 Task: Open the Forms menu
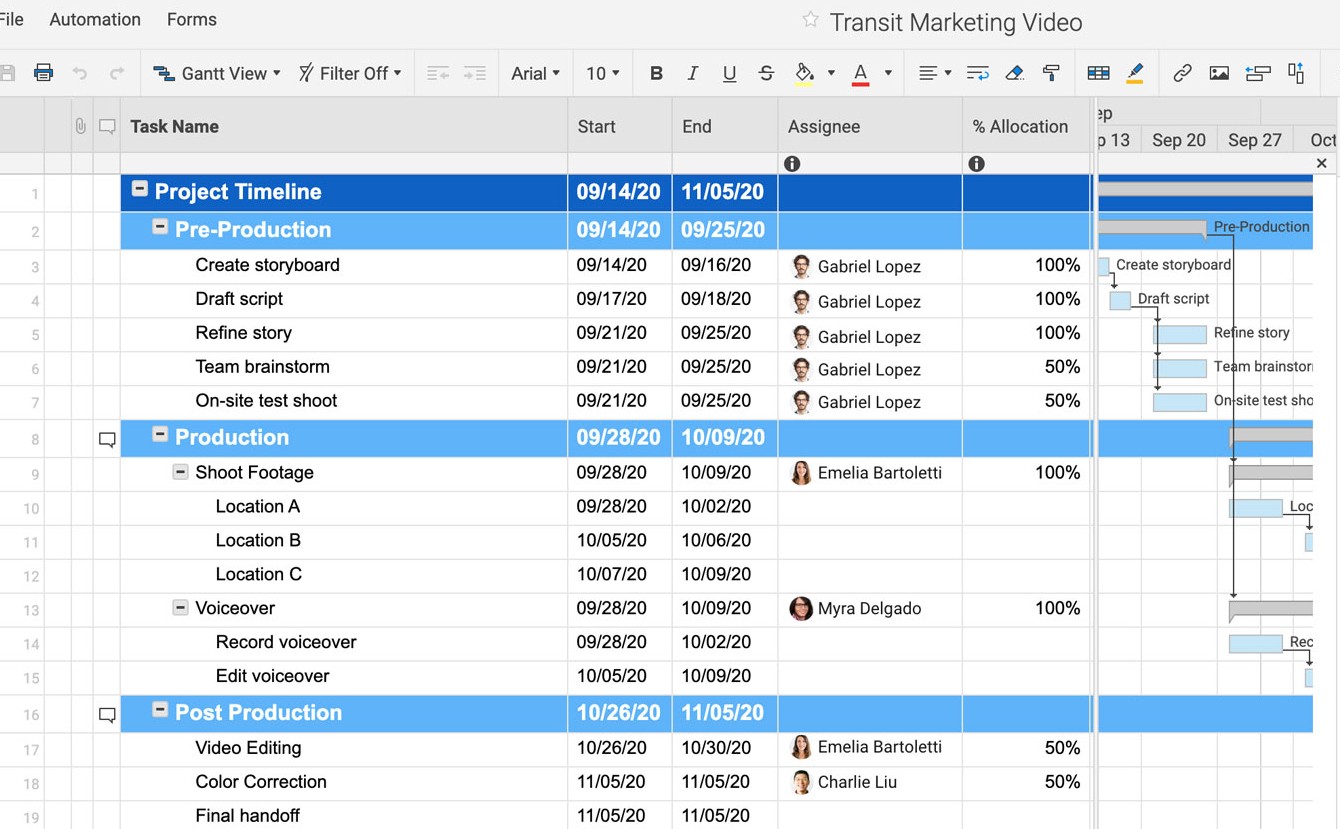[192, 19]
